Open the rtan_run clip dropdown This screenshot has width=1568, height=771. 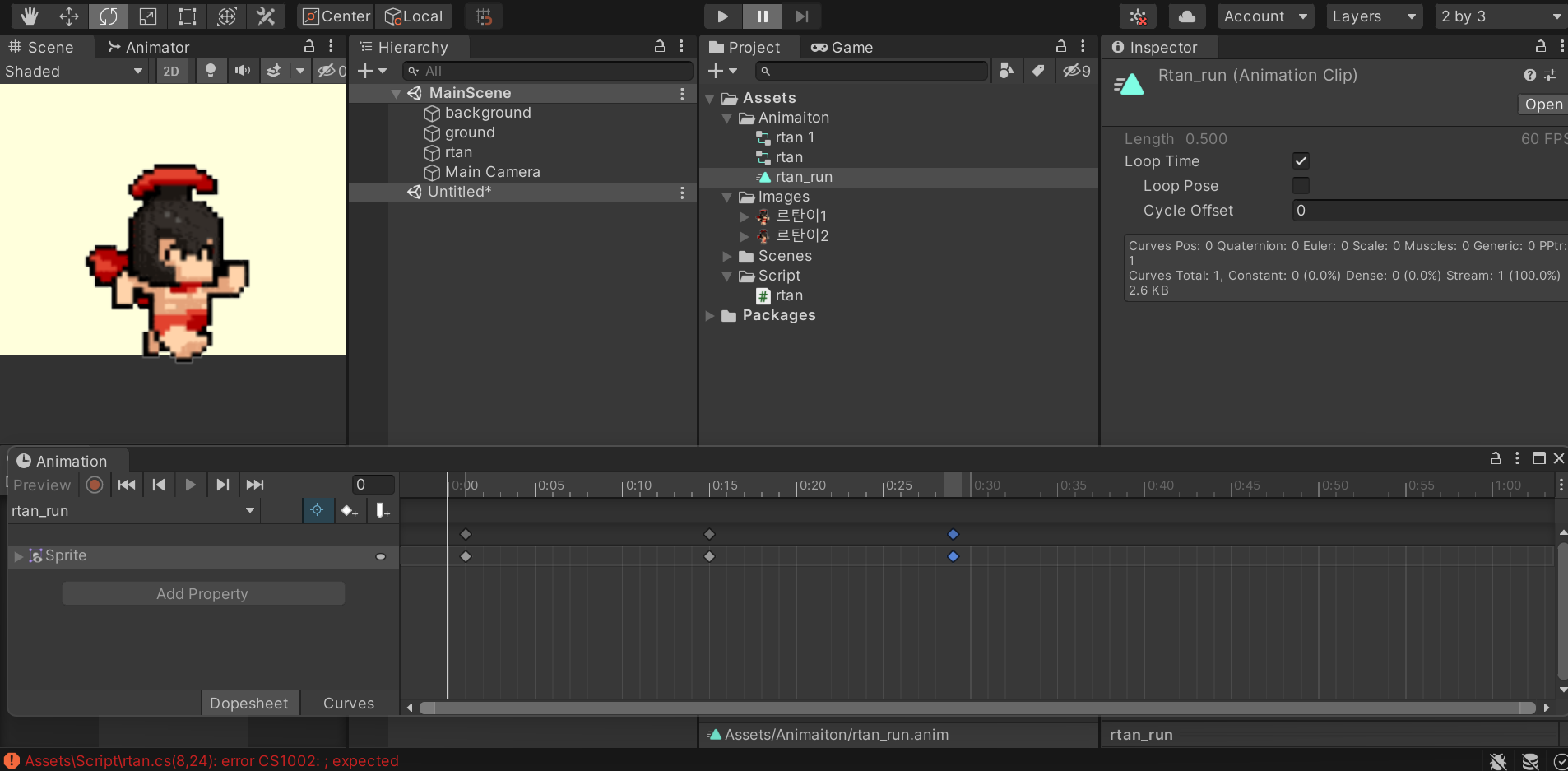[133, 511]
